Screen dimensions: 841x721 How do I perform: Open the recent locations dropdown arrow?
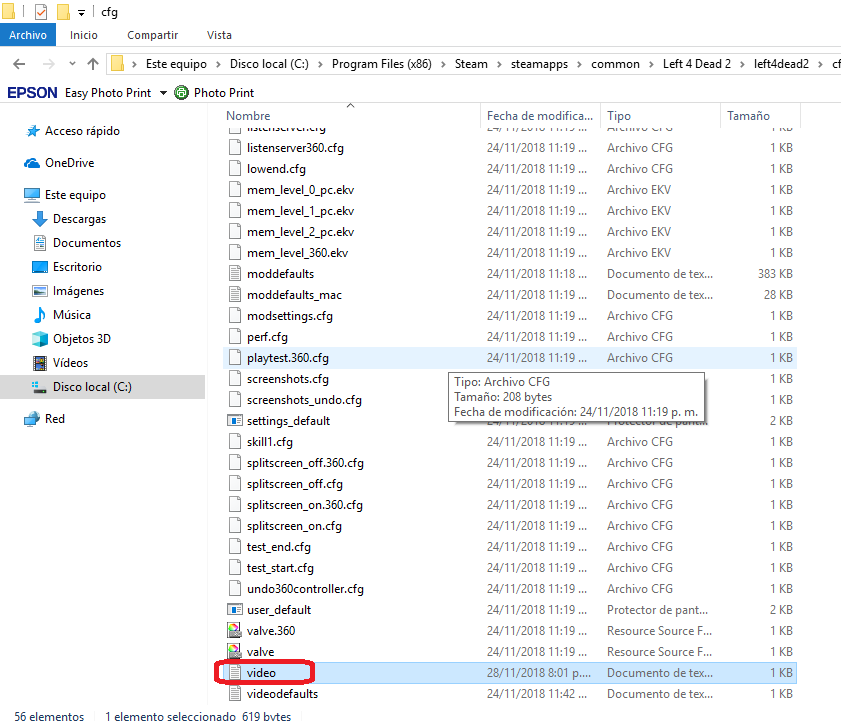click(x=72, y=64)
